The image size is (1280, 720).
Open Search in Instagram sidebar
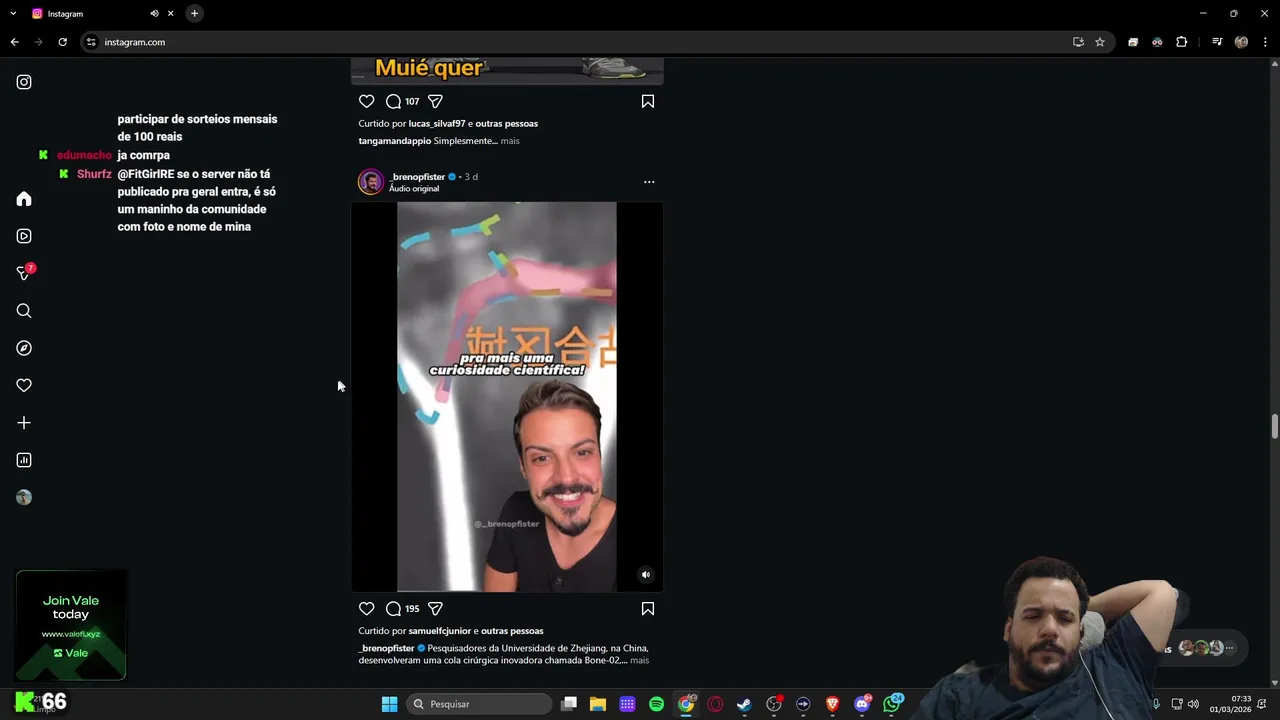click(x=24, y=311)
